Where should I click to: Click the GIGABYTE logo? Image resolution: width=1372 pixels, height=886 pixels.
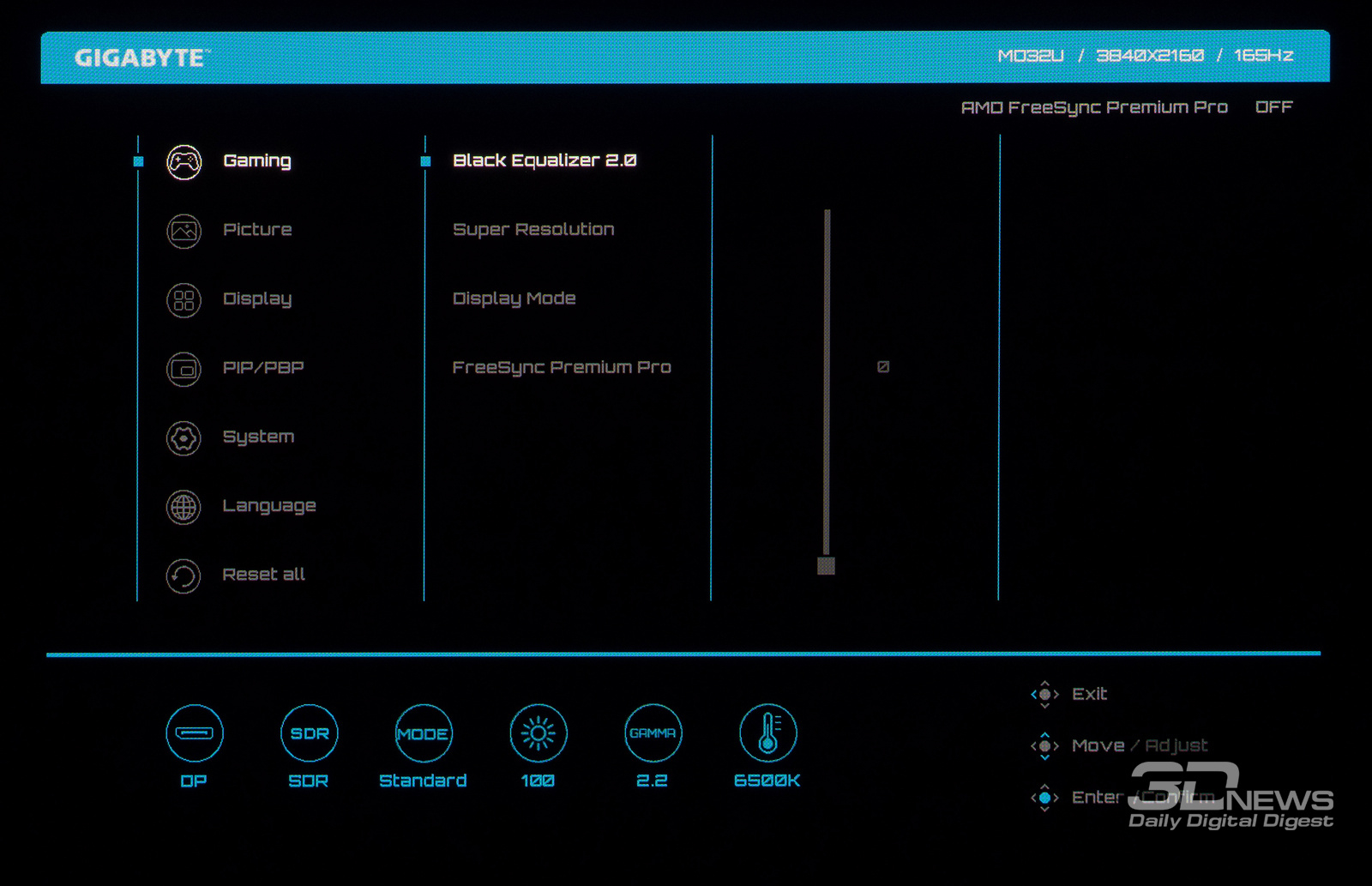(142, 58)
